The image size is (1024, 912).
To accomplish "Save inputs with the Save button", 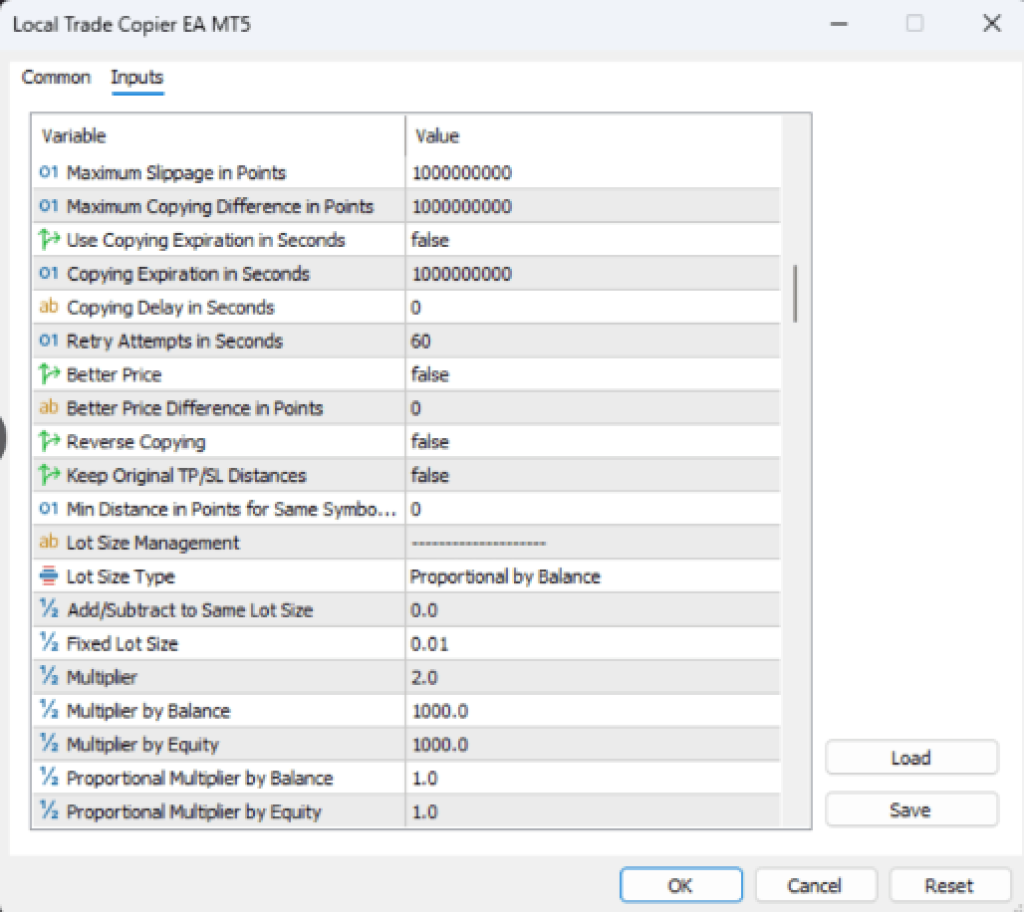I will pyautogui.click(x=911, y=810).
